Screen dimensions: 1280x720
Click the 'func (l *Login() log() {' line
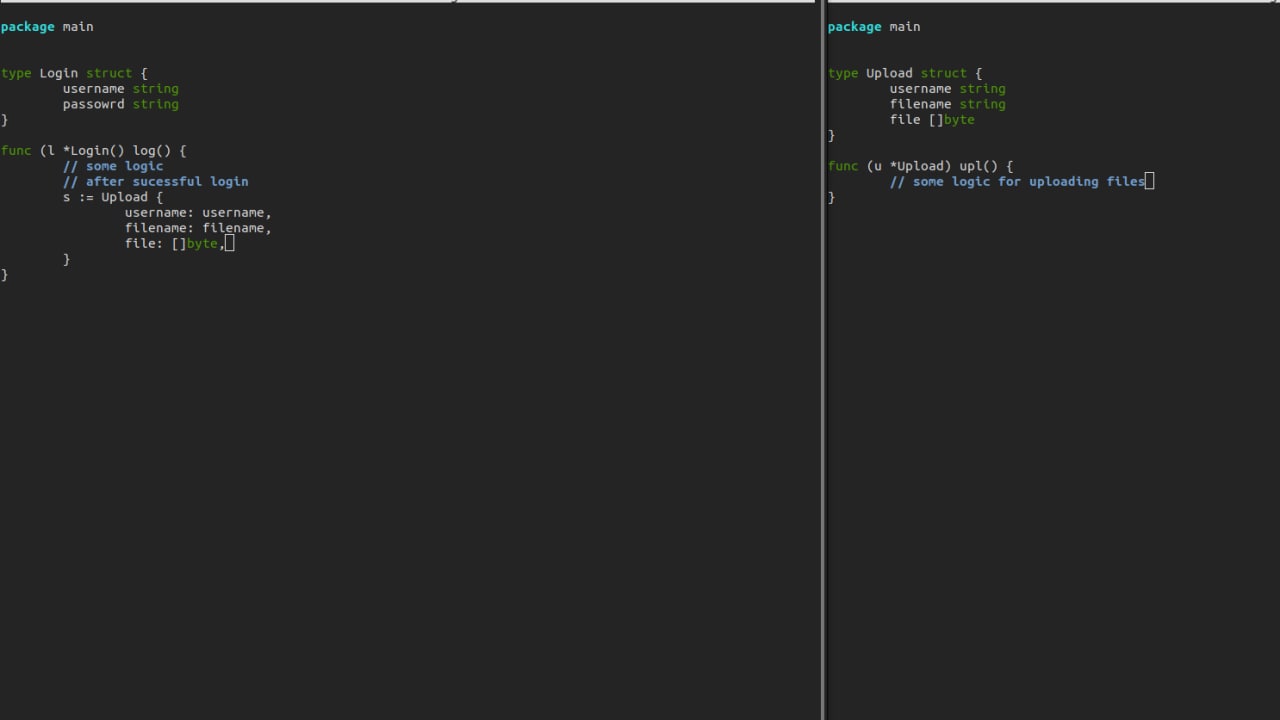click(x=94, y=151)
